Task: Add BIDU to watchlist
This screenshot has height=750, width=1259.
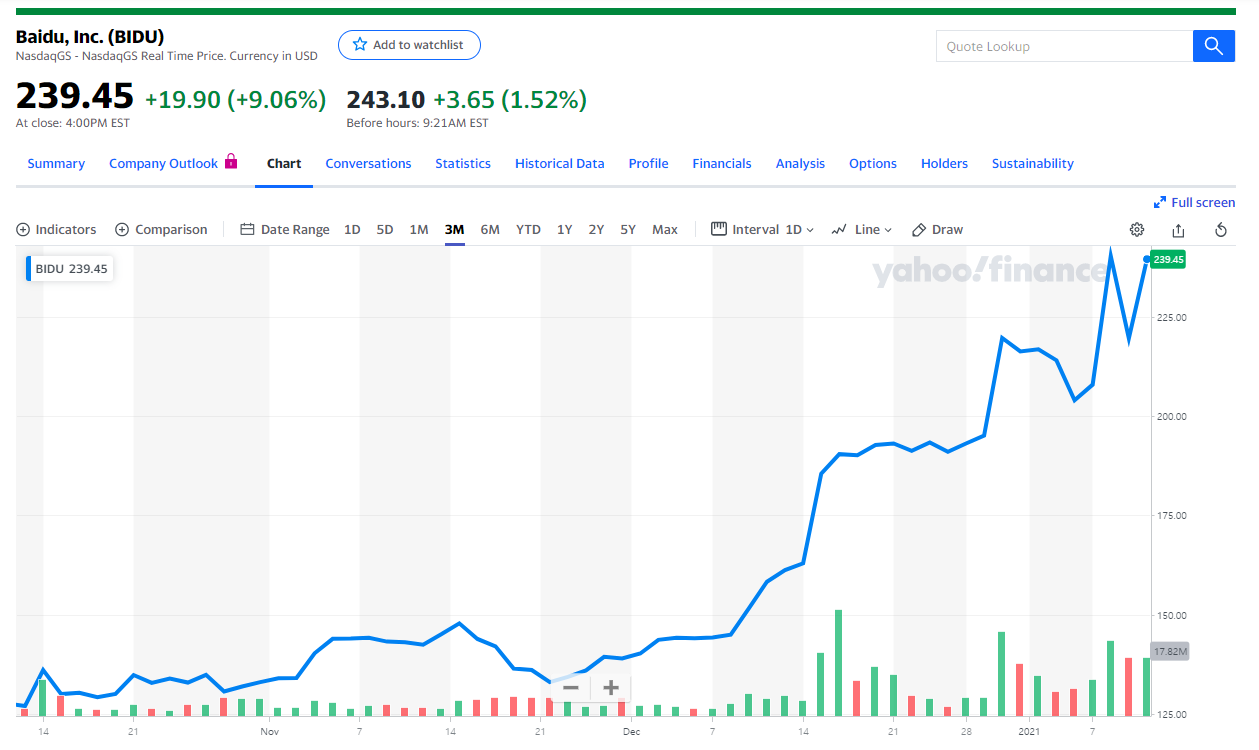Action: [409, 45]
